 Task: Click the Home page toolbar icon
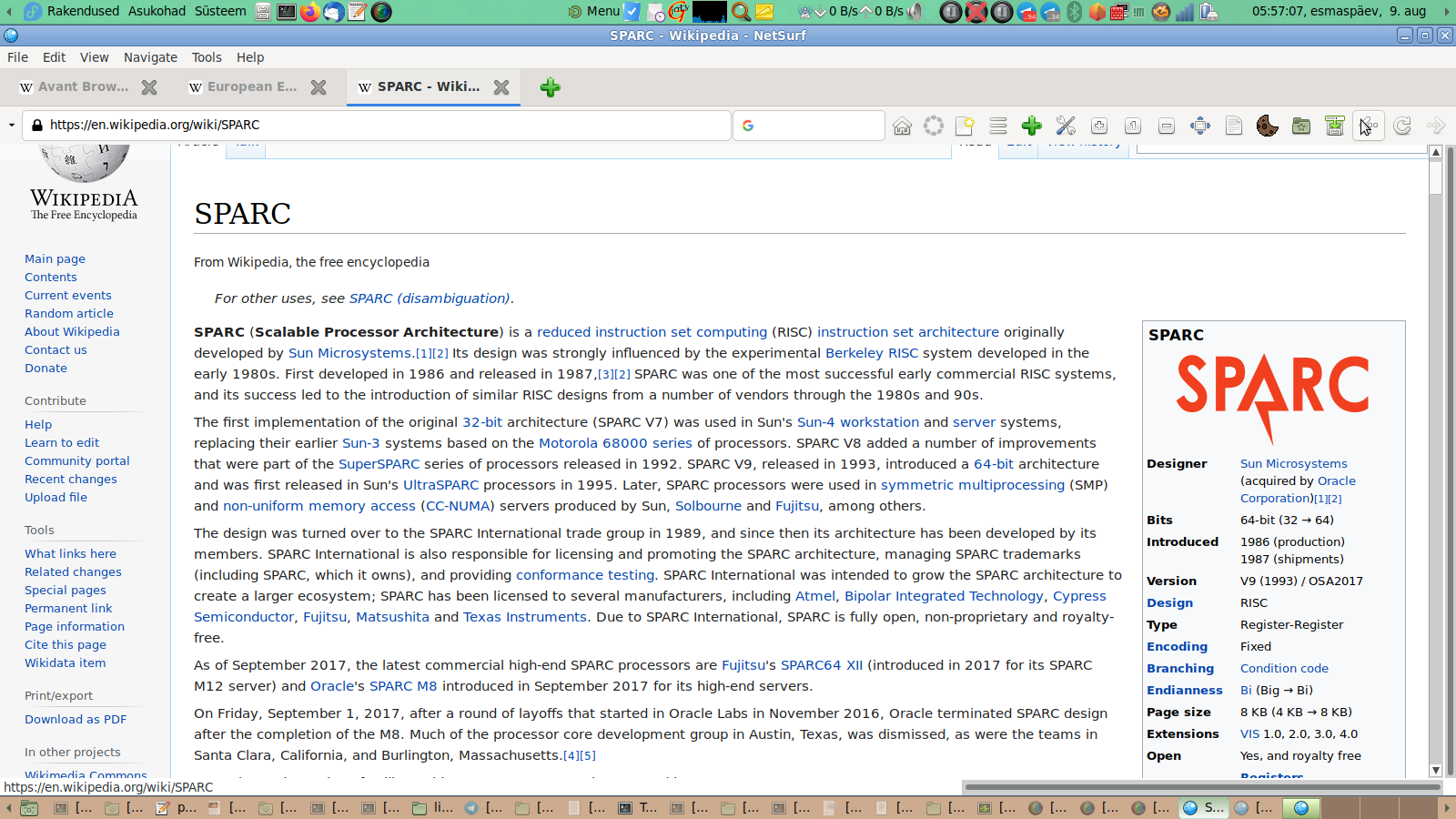[x=902, y=126]
